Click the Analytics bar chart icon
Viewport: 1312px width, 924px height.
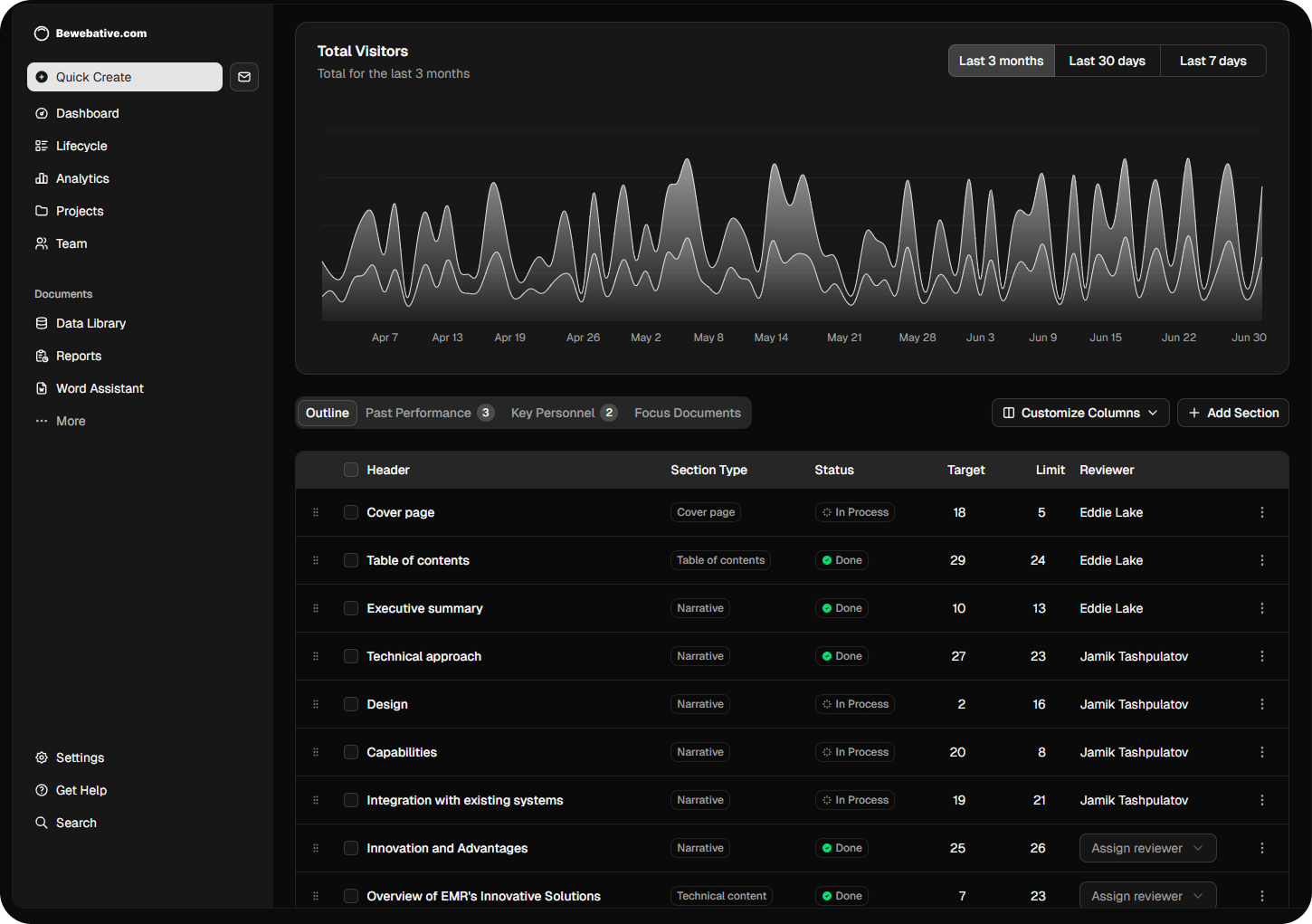(x=42, y=178)
